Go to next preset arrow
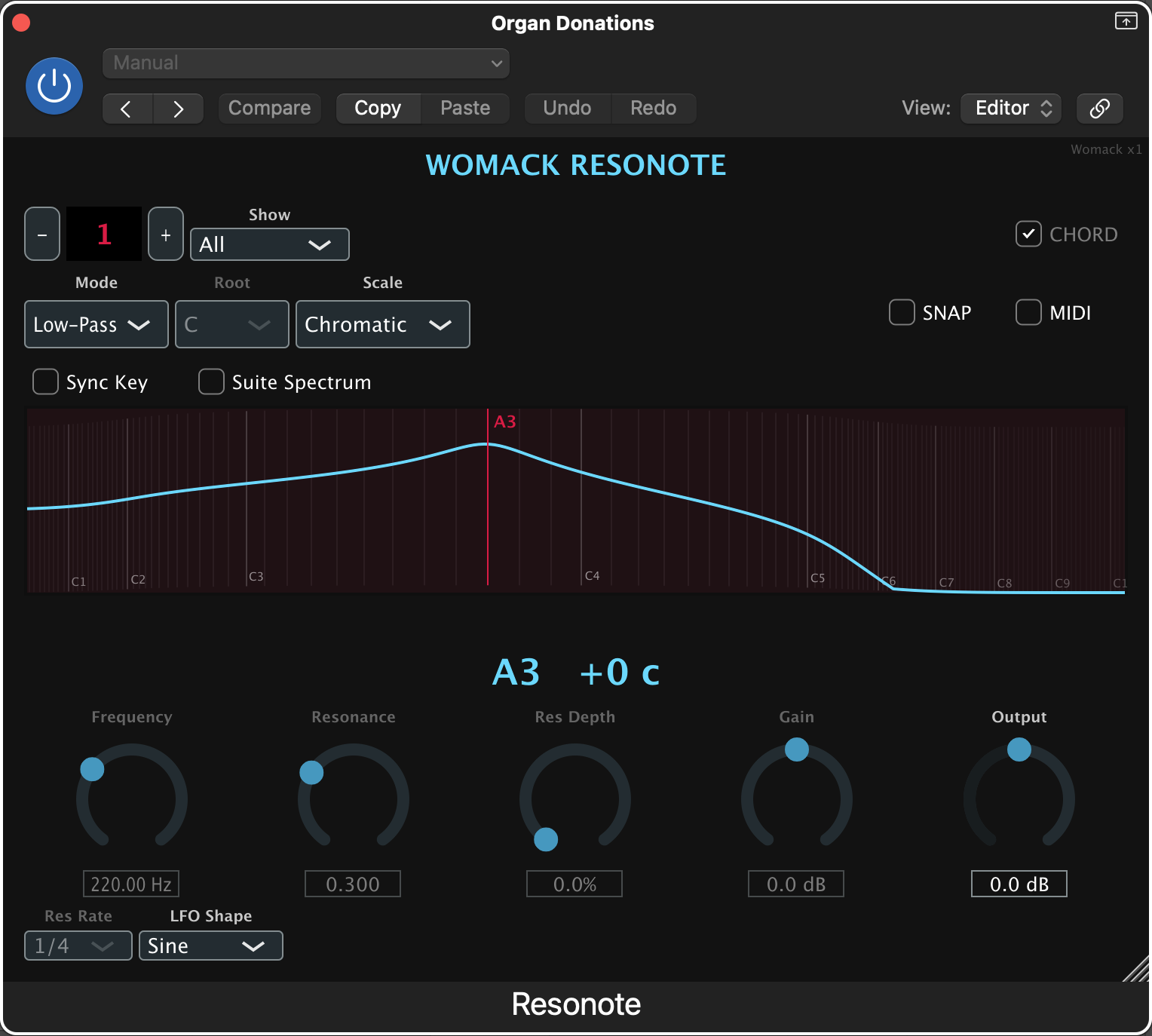Viewport: 1152px width, 1036px height. (x=179, y=109)
